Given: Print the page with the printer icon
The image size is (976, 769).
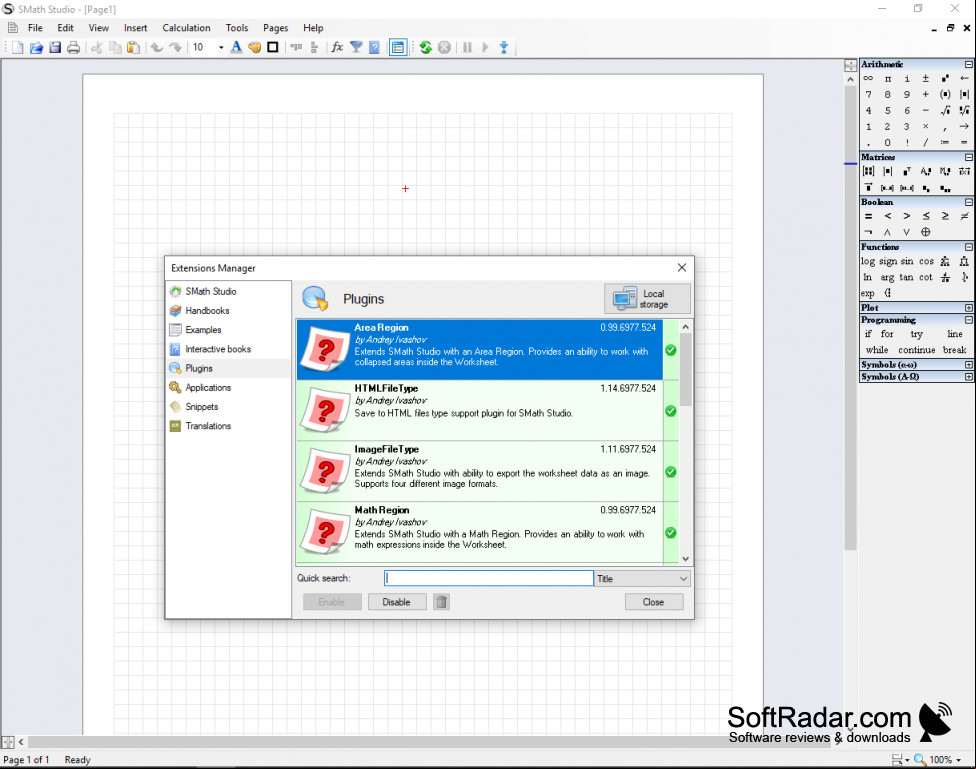Looking at the screenshot, I should click(73, 47).
